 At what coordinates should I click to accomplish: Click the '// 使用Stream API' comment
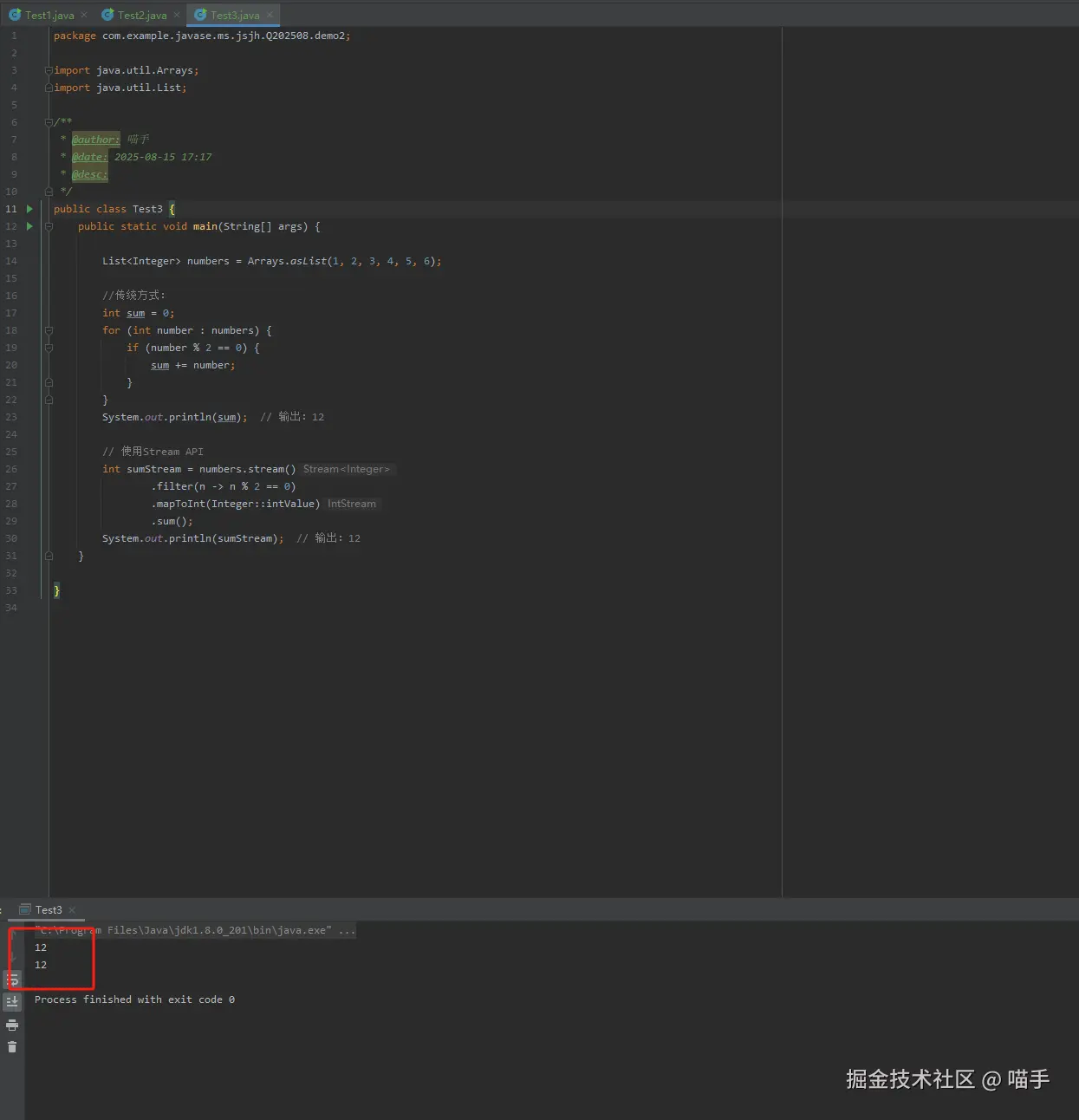(153, 452)
